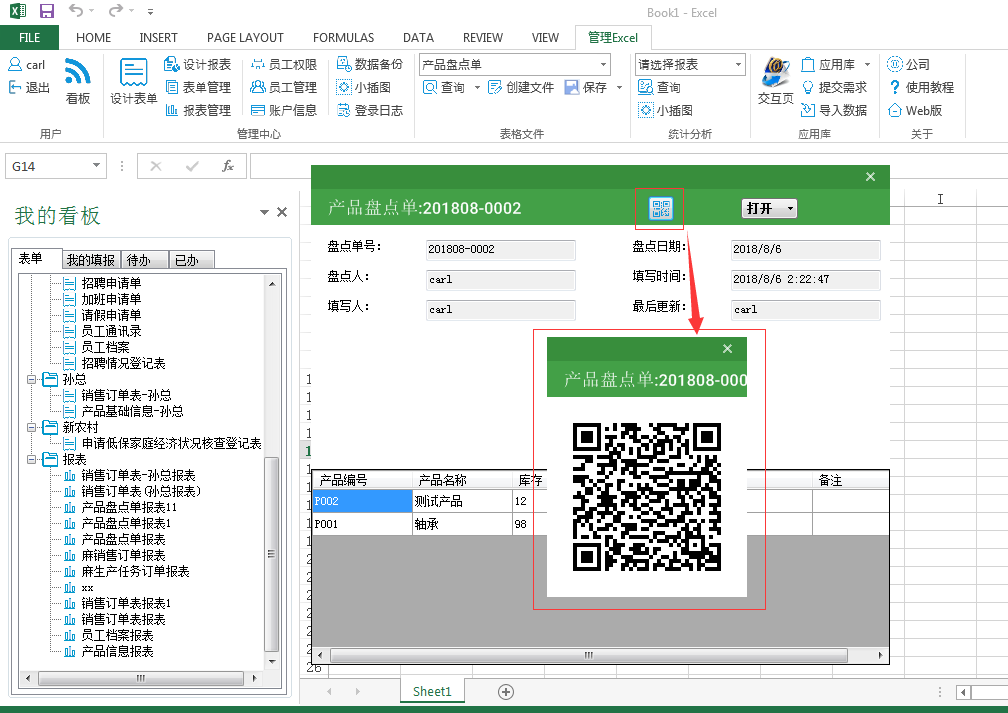Select the 我的填报 tab
1008x713 pixels.
tap(91, 260)
